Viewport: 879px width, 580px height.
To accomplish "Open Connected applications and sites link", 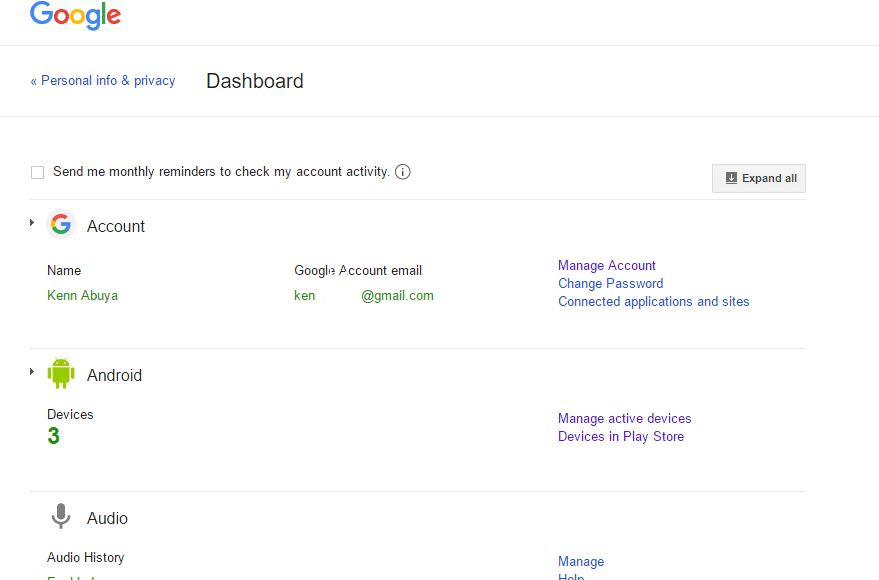I will [x=654, y=301].
